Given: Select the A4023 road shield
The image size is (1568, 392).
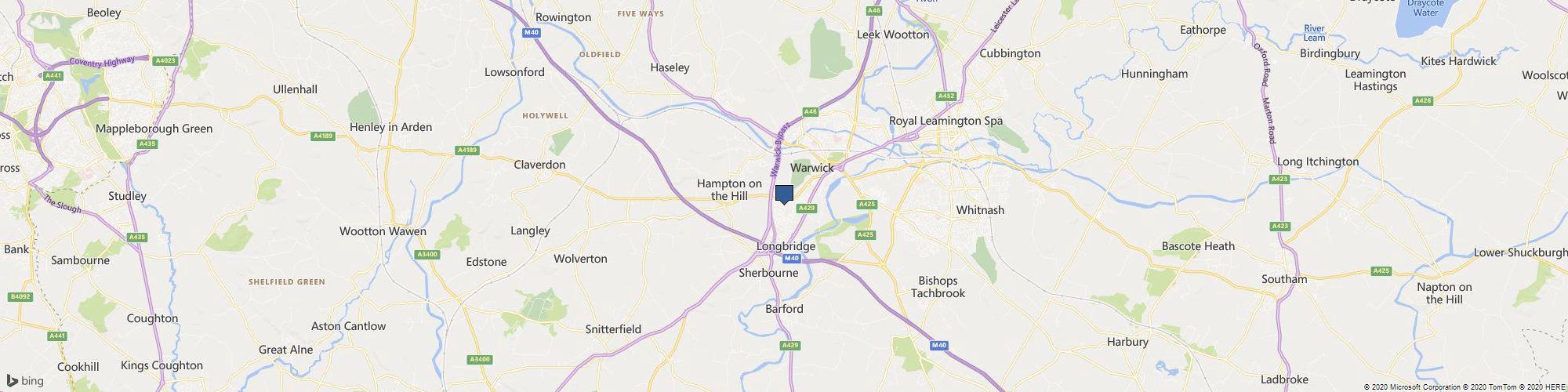Looking at the screenshot, I should pos(165,60).
